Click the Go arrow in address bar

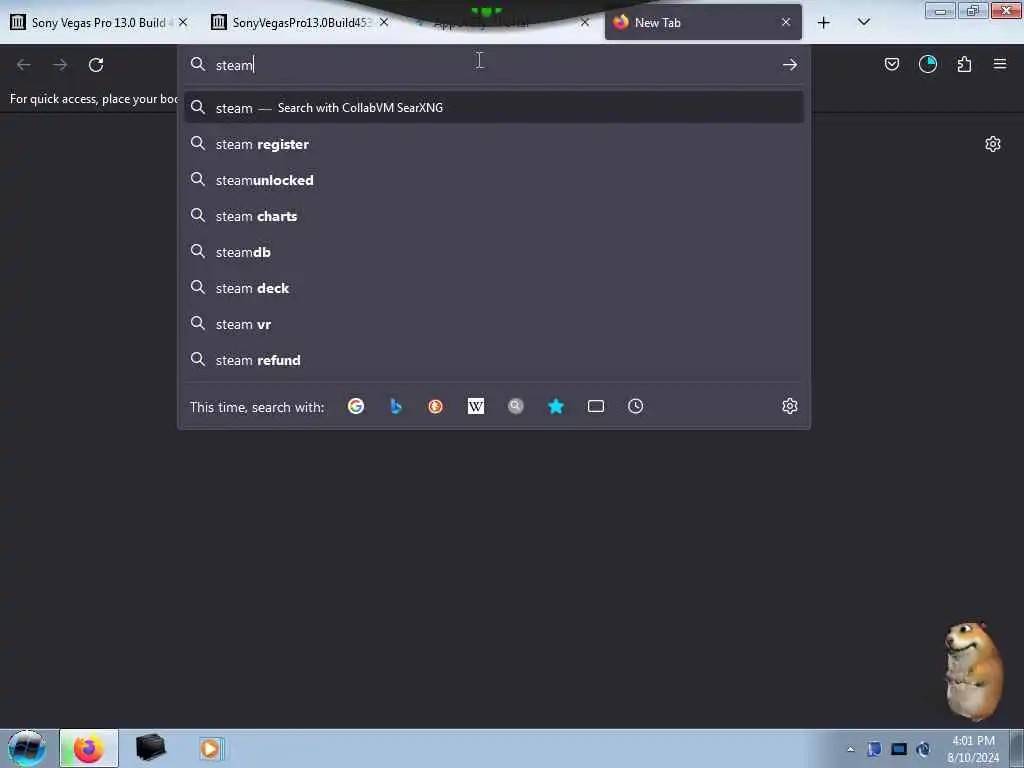click(790, 64)
